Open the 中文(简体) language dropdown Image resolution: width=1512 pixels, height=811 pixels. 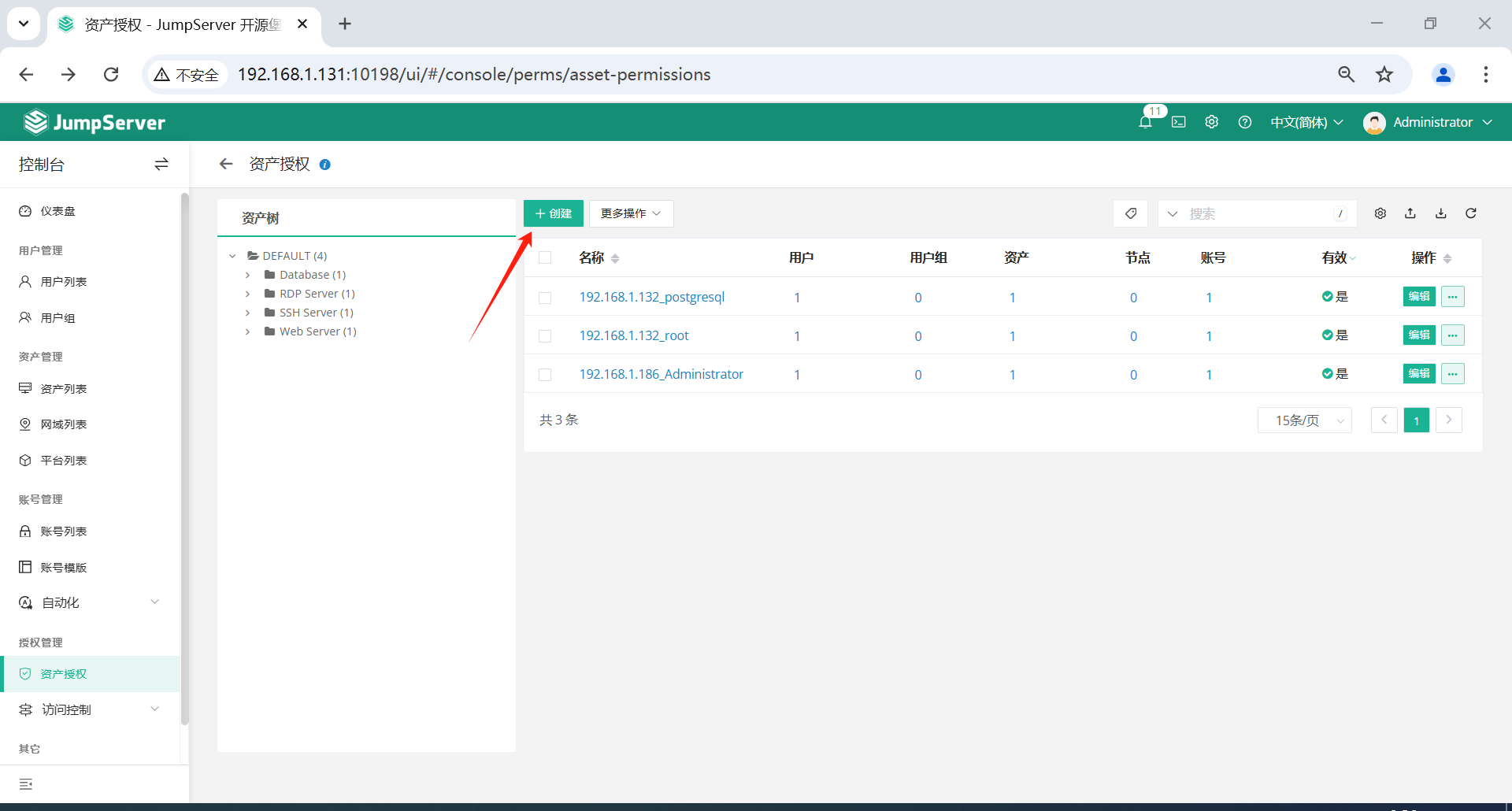(1306, 122)
